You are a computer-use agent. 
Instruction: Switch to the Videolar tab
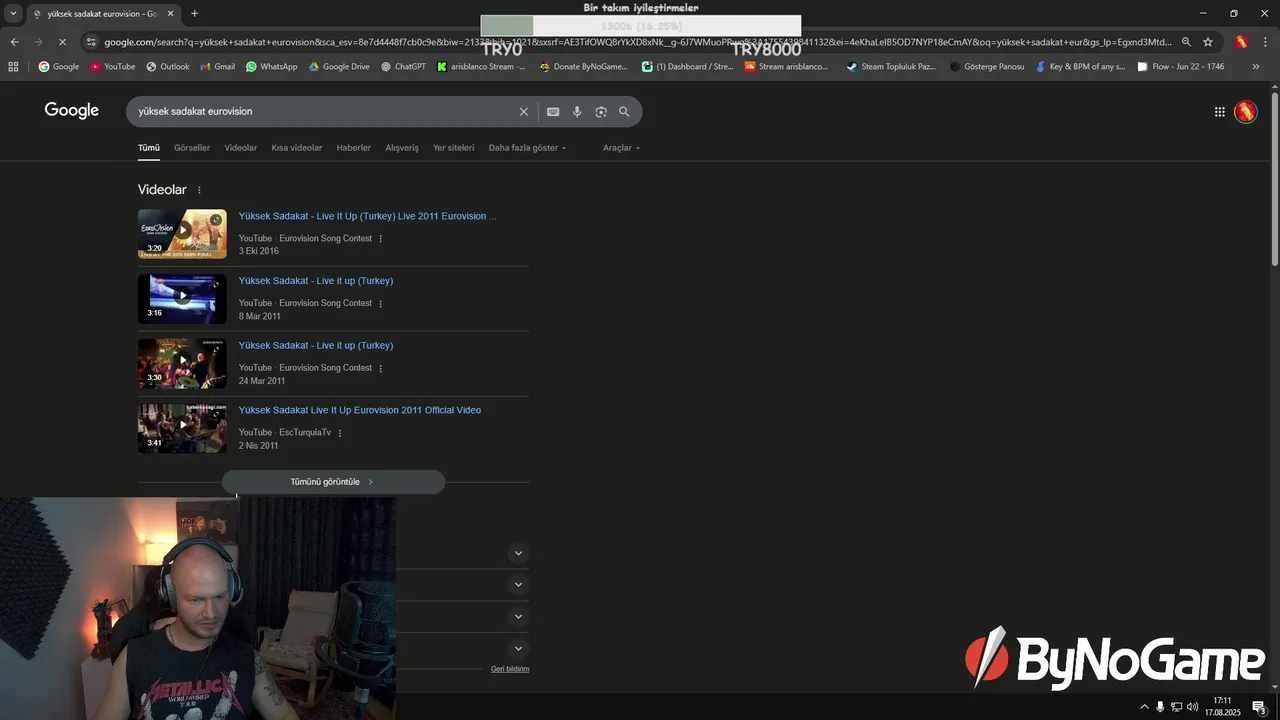241,148
